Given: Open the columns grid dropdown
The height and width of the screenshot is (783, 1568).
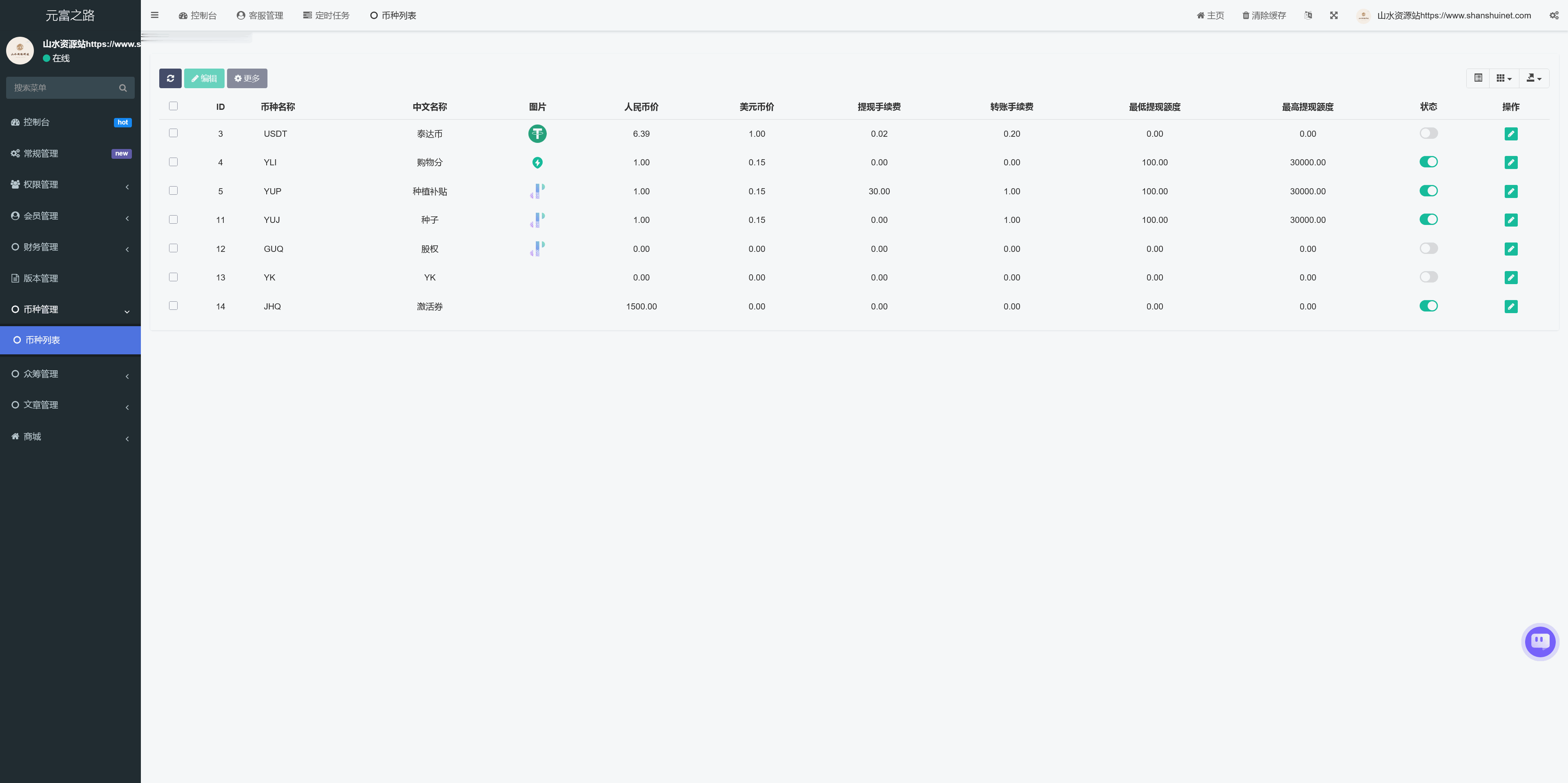Looking at the screenshot, I should tap(1503, 78).
